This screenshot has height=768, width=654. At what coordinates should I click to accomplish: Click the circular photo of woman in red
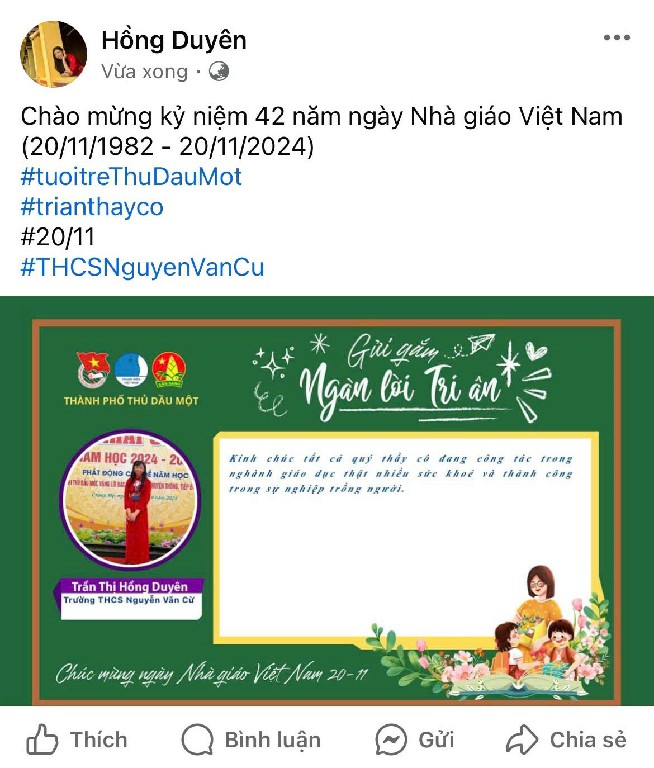tap(130, 499)
